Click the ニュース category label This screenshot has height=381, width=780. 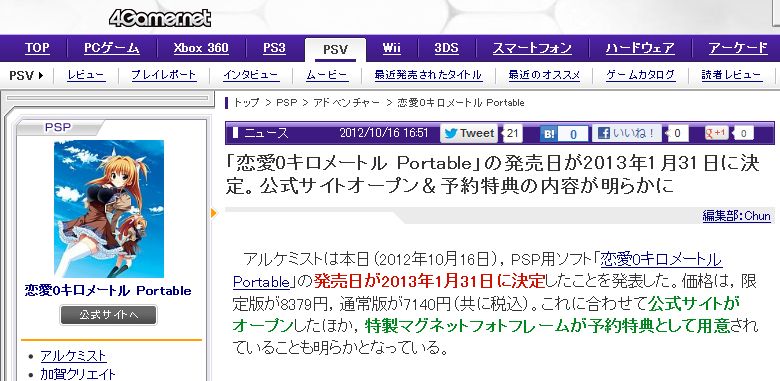pyautogui.click(x=266, y=133)
